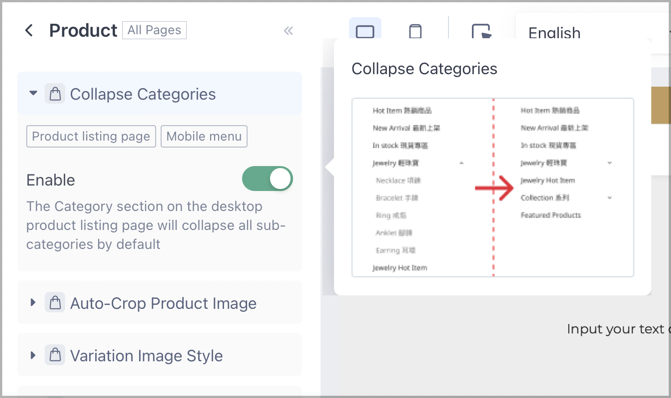Click the bag icon beside Variation Image Style
The width and height of the screenshot is (671, 398).
(x=55, y=355)
